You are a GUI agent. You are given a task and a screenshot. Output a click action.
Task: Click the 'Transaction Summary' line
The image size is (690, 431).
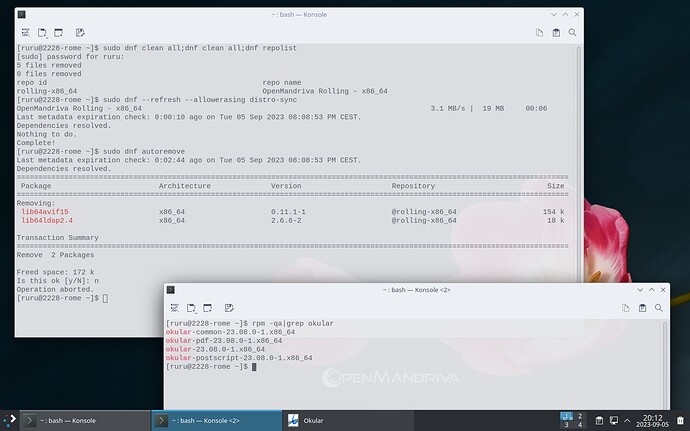click(x=58, y=238)
